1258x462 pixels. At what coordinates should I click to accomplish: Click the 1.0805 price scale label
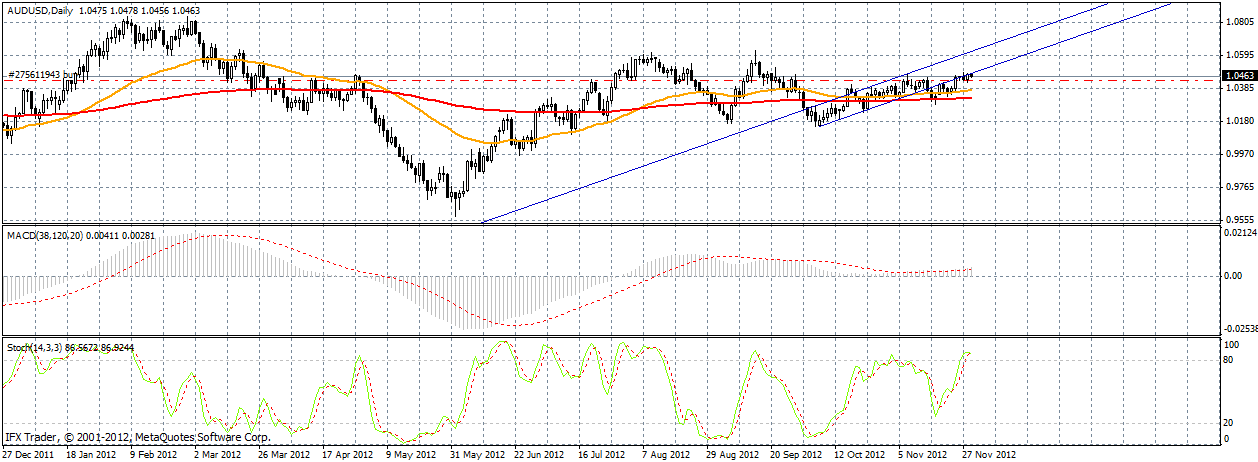tap(1240, 21)
